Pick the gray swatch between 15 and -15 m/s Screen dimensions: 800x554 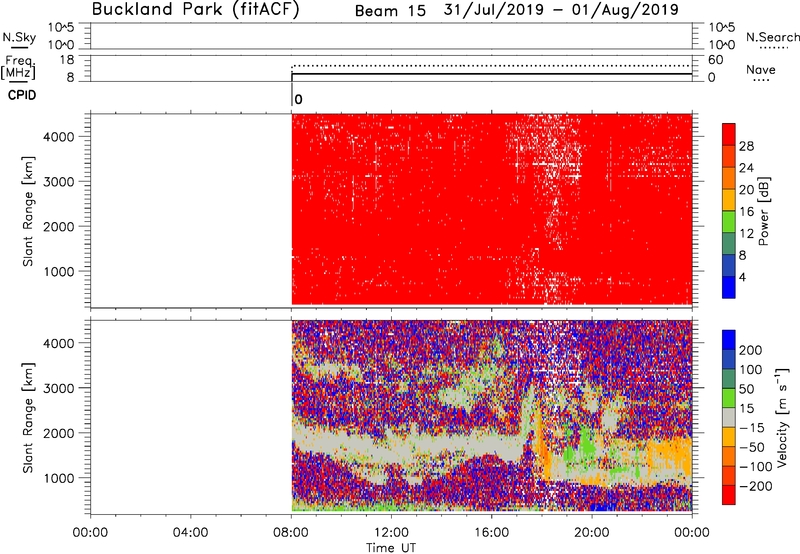[729, 417]
